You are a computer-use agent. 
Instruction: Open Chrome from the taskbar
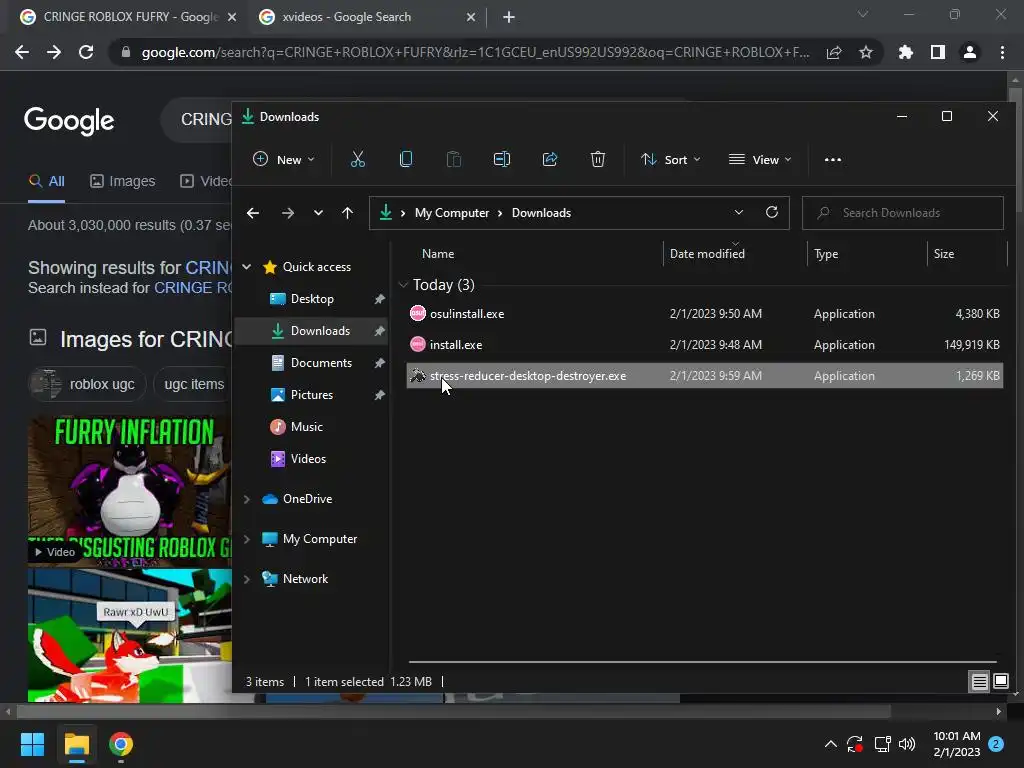point(121,744)
